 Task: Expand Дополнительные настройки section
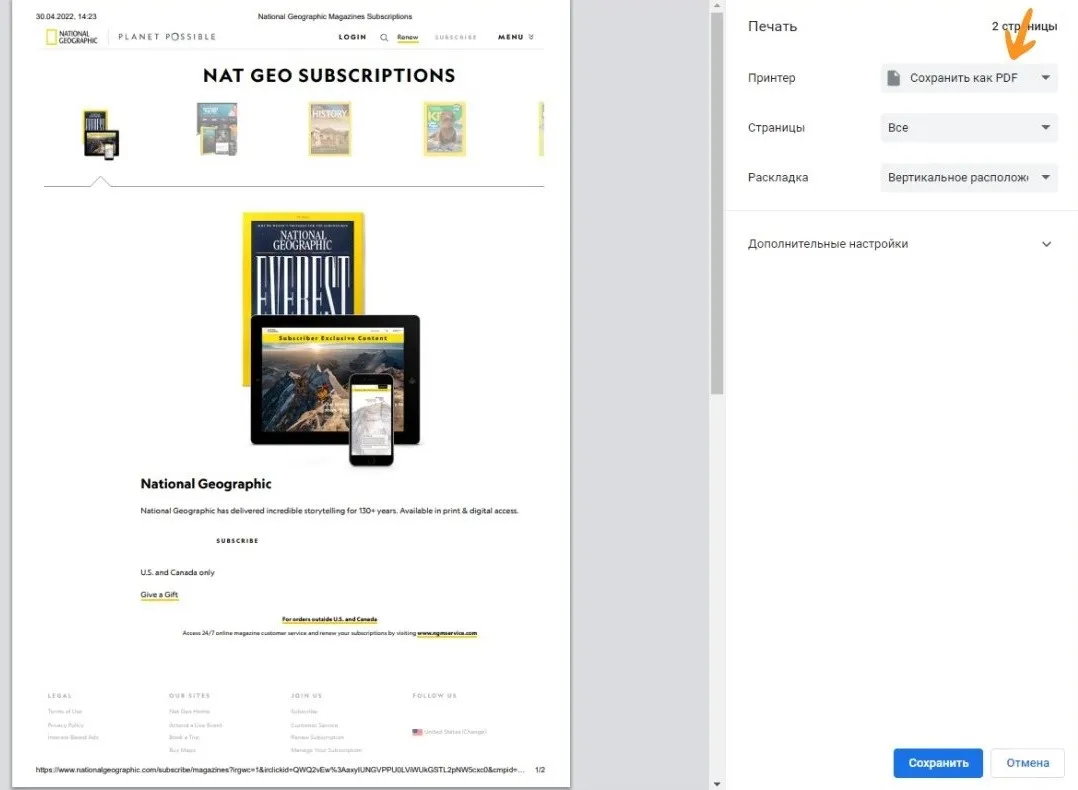899,243
